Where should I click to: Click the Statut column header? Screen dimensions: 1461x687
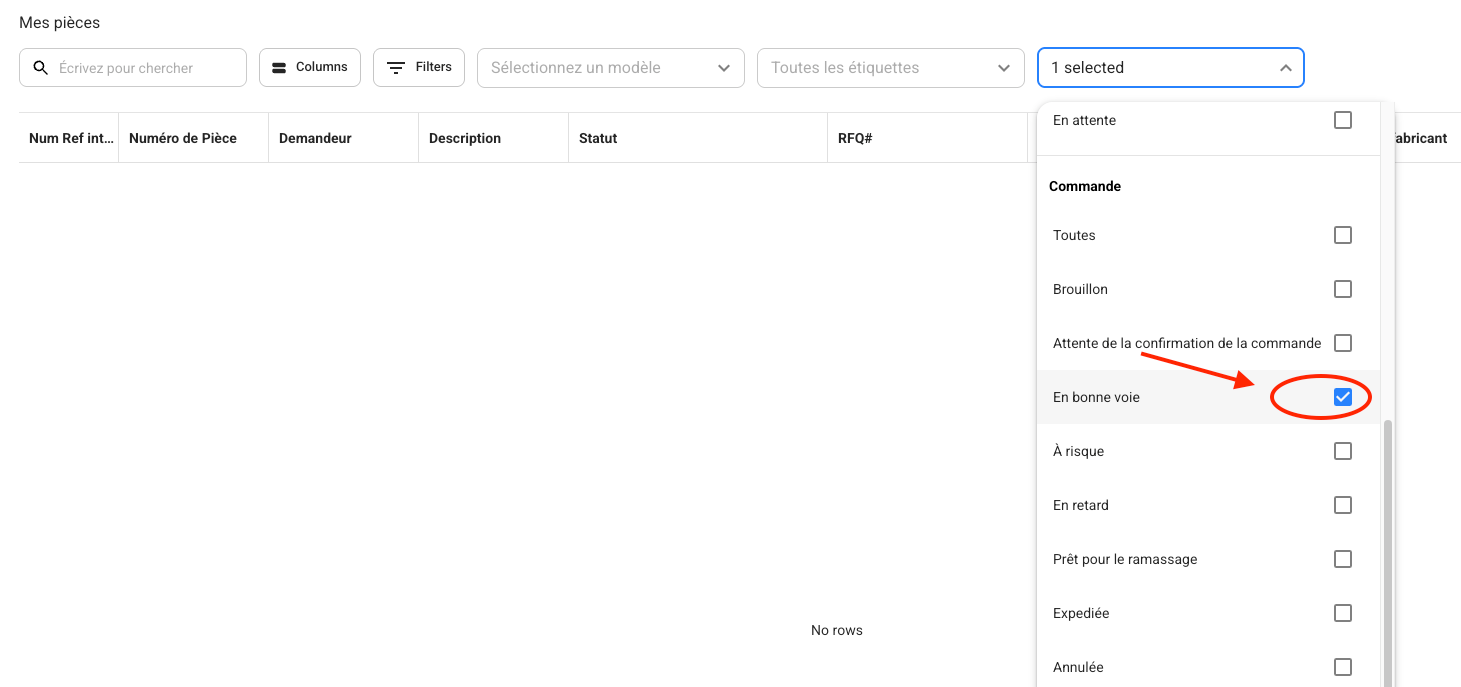coord(598,138)
